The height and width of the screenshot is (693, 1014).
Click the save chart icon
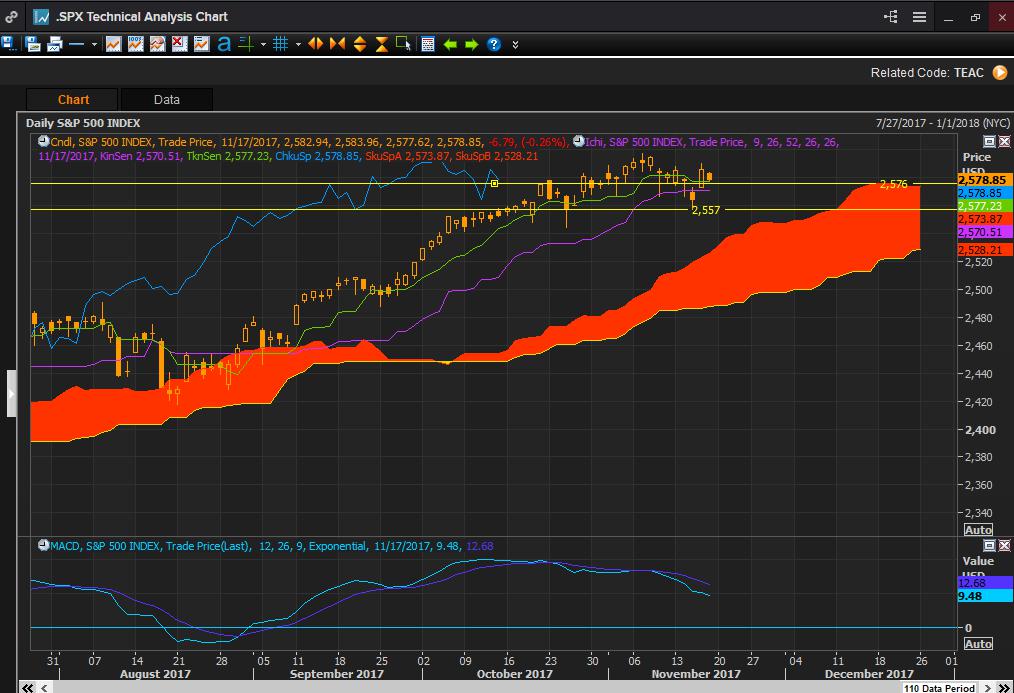[9, 43]
